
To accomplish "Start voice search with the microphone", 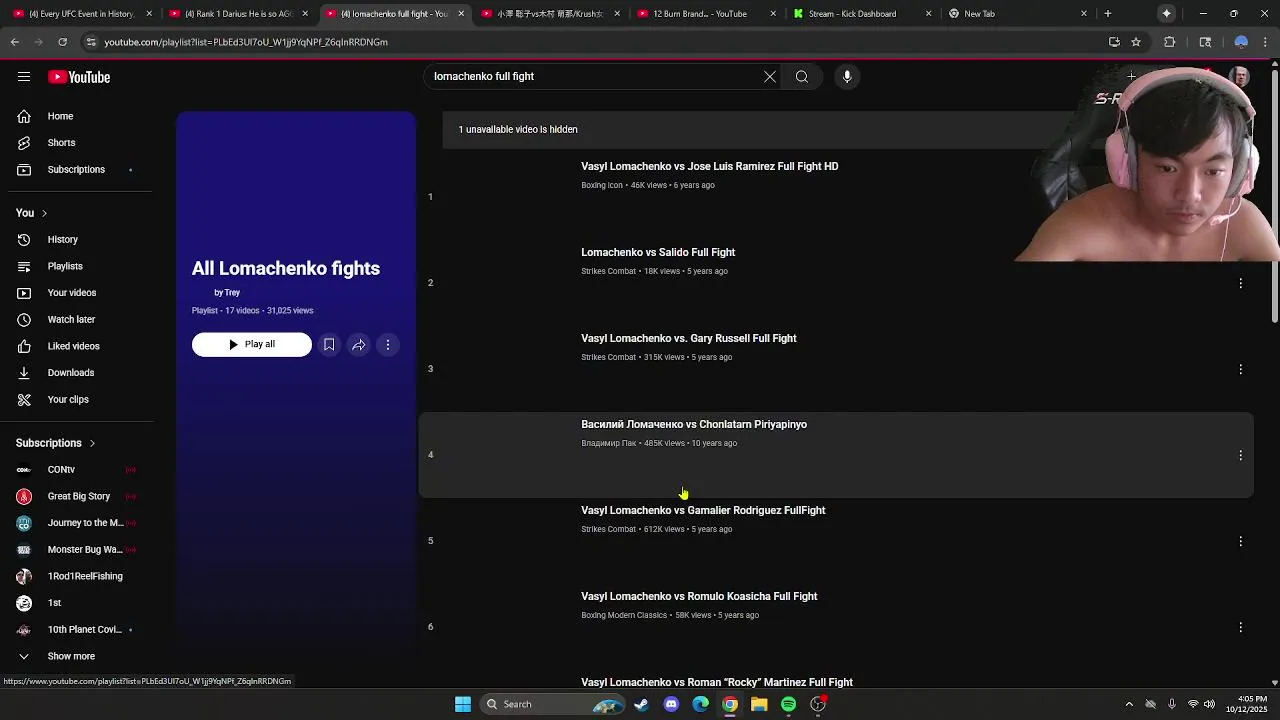I will (x=847, y=77).
